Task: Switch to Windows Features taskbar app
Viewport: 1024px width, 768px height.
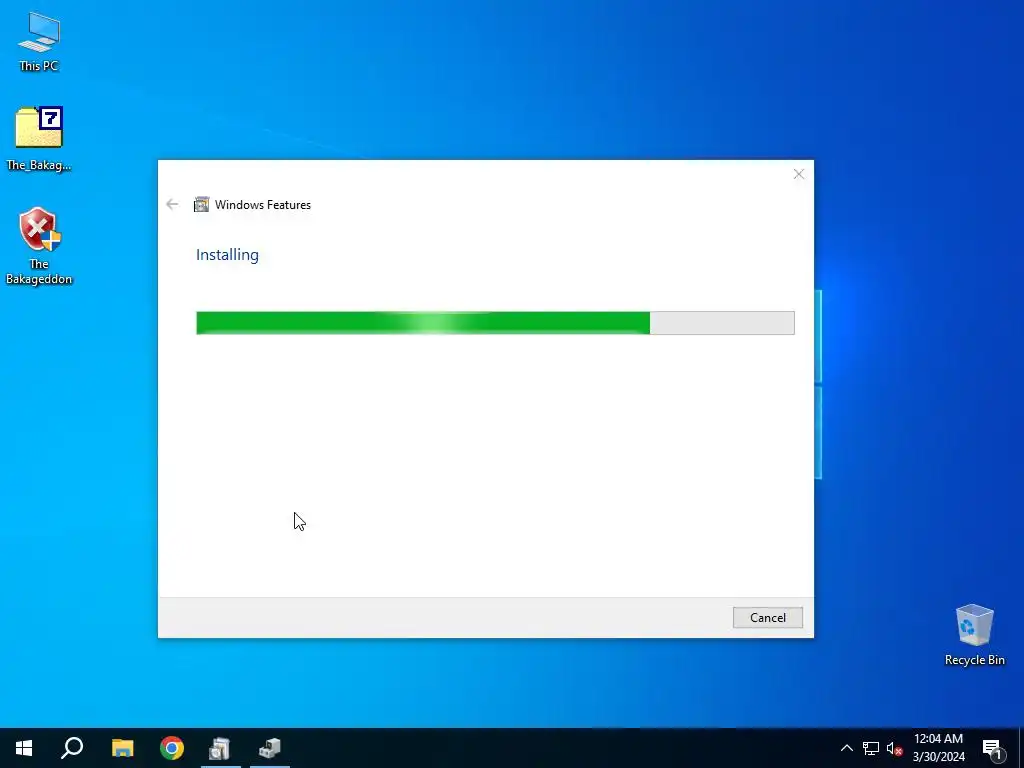Action: pos(270,748)
